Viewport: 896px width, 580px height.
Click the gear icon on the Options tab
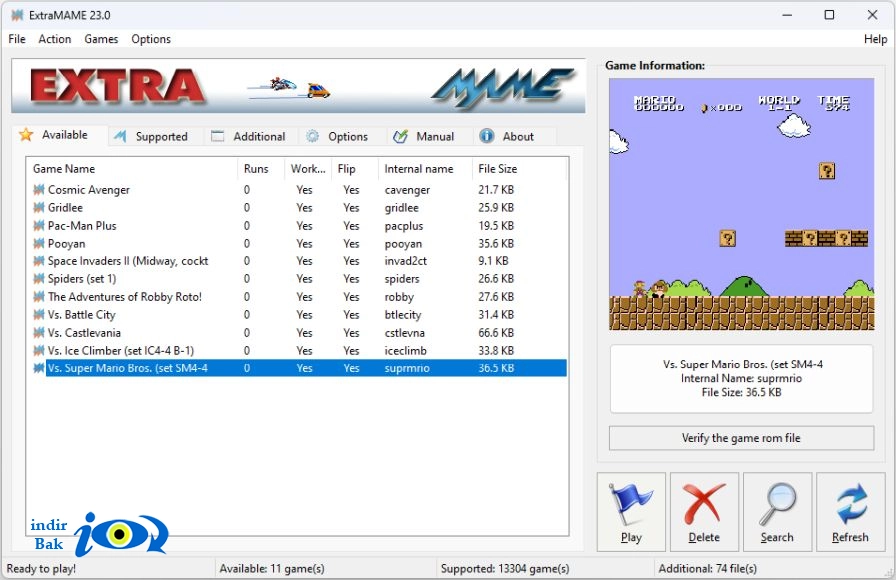(x=312, y=136)
